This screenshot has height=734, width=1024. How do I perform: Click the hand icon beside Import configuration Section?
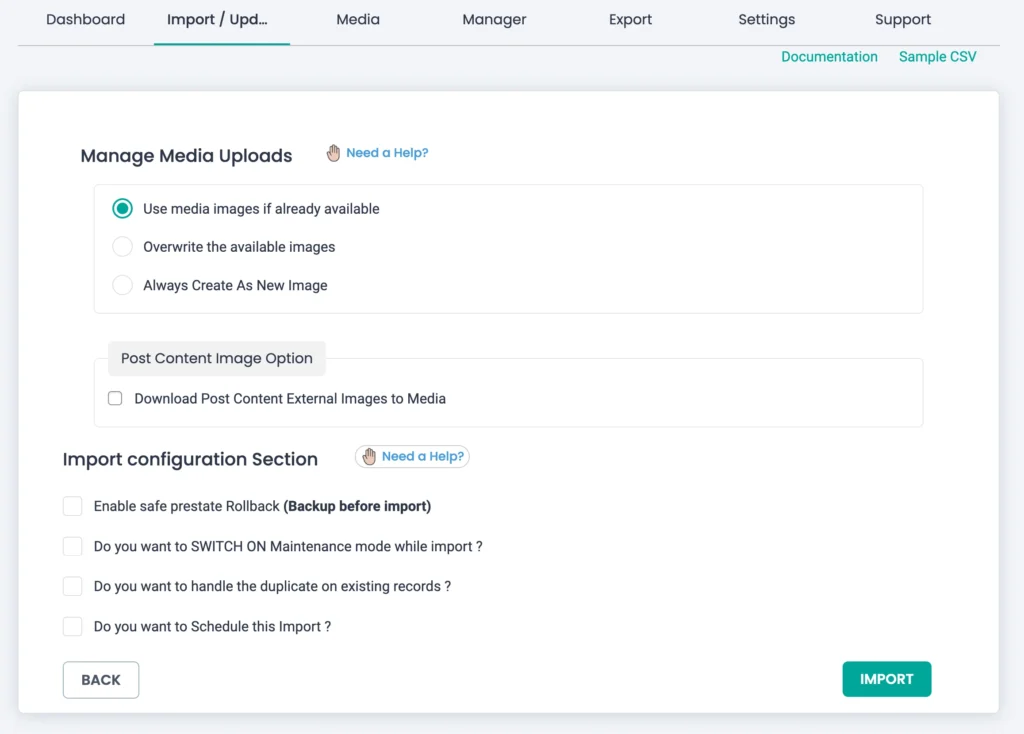click(369, 456)
